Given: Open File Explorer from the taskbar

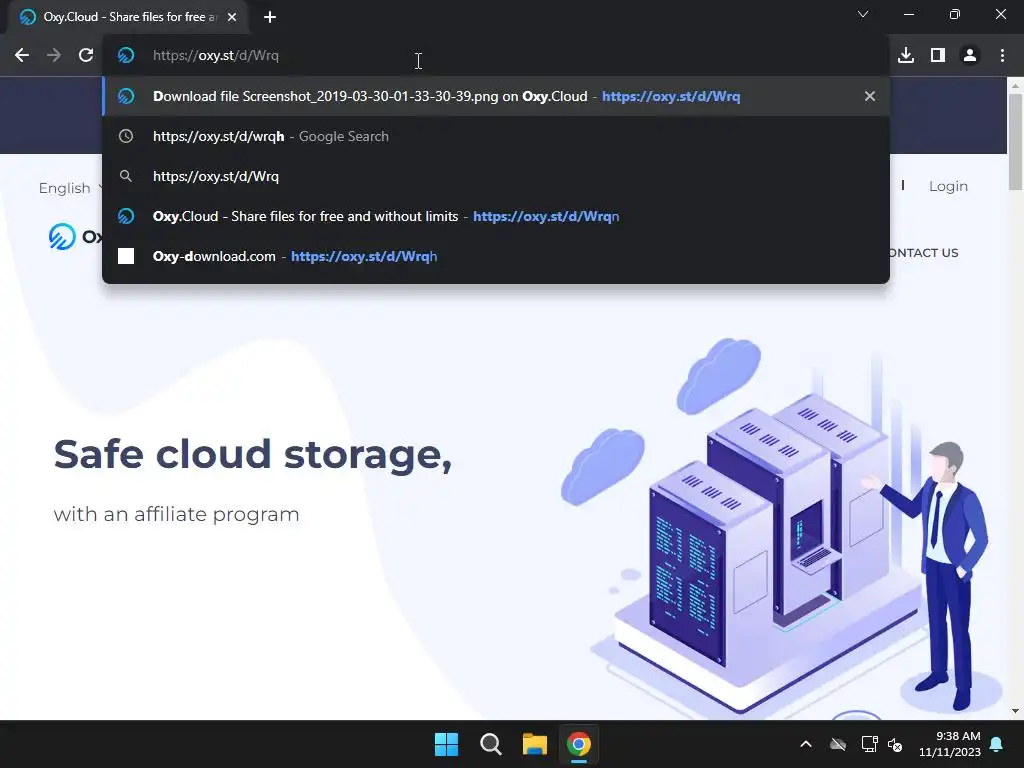Looking at the screenshot, I should tap(535, 744).
